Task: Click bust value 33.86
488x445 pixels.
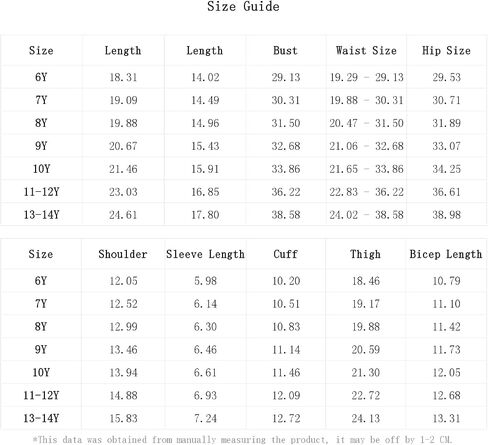Action: pyautogui.click(x=286, y=169)
